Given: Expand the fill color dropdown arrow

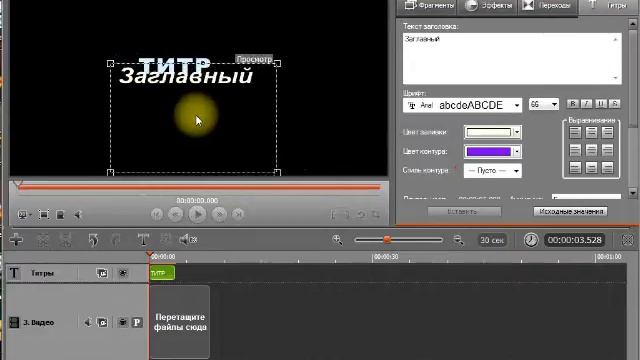Looking at the screenshot, I should click(x=517, y=132).
